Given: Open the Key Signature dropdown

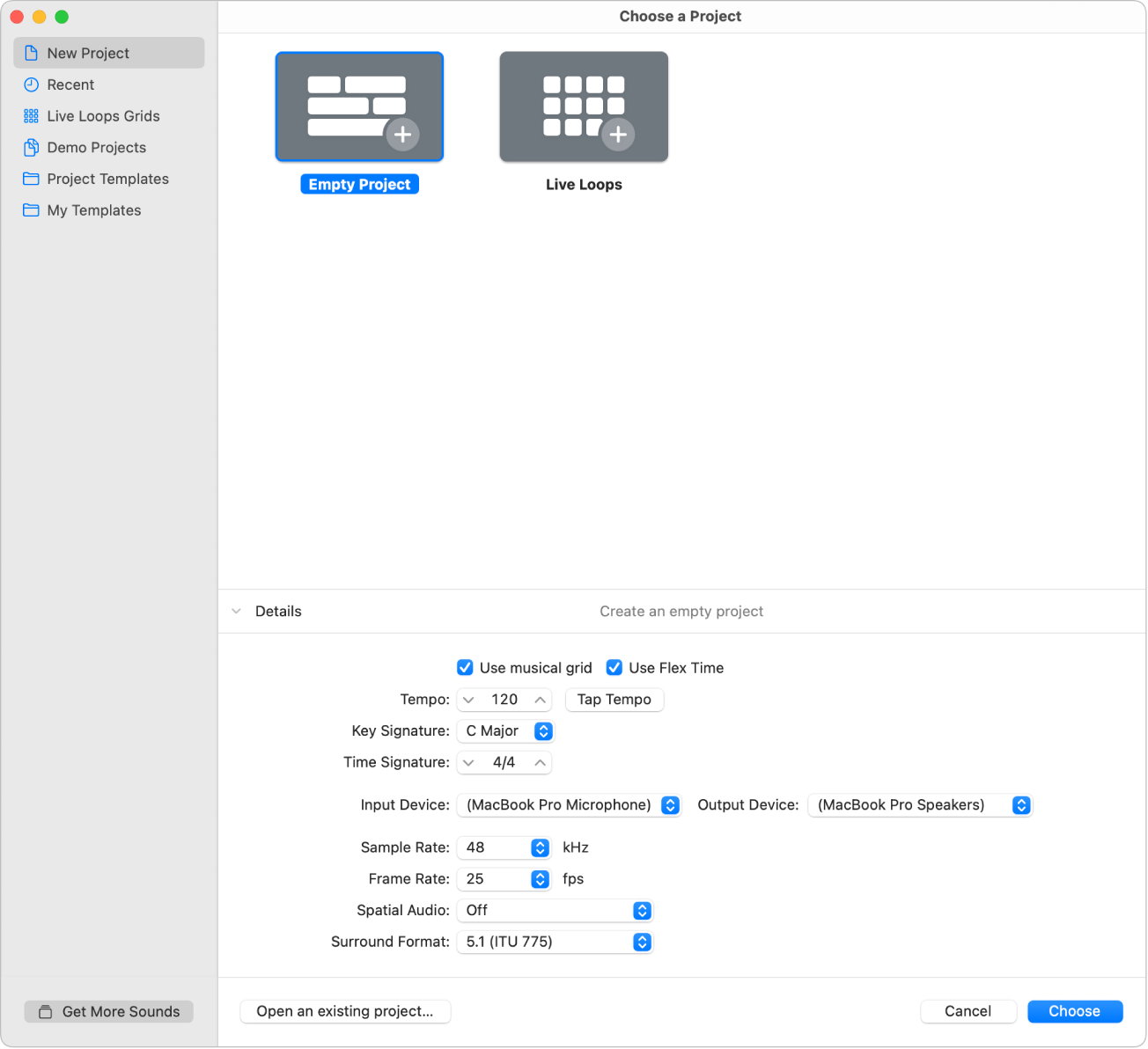Looking at the screenshot, I should (543, 730).
